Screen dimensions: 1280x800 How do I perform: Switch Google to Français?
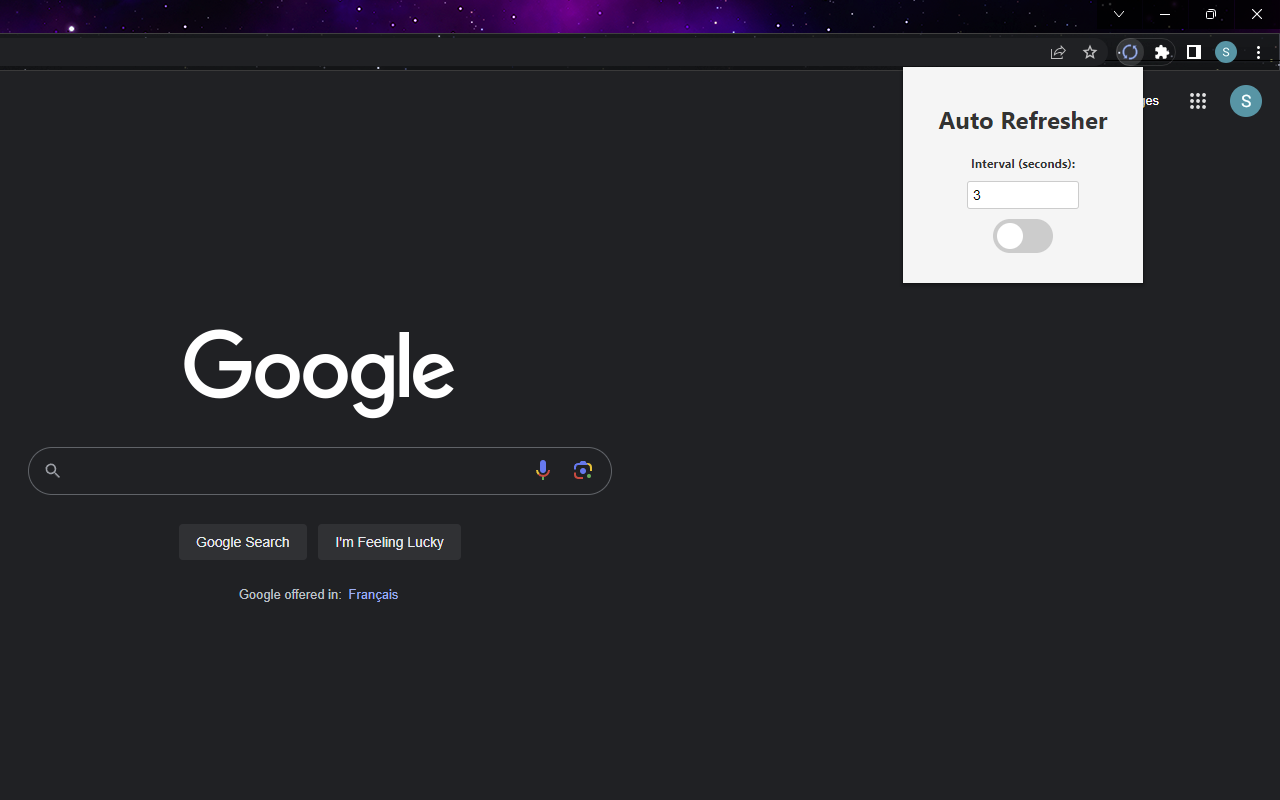tap(373, 594)
